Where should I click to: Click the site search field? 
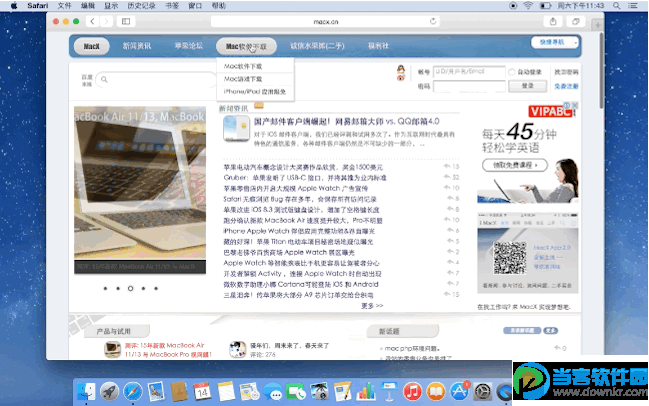pyautogui.click(x=156, y=79)
